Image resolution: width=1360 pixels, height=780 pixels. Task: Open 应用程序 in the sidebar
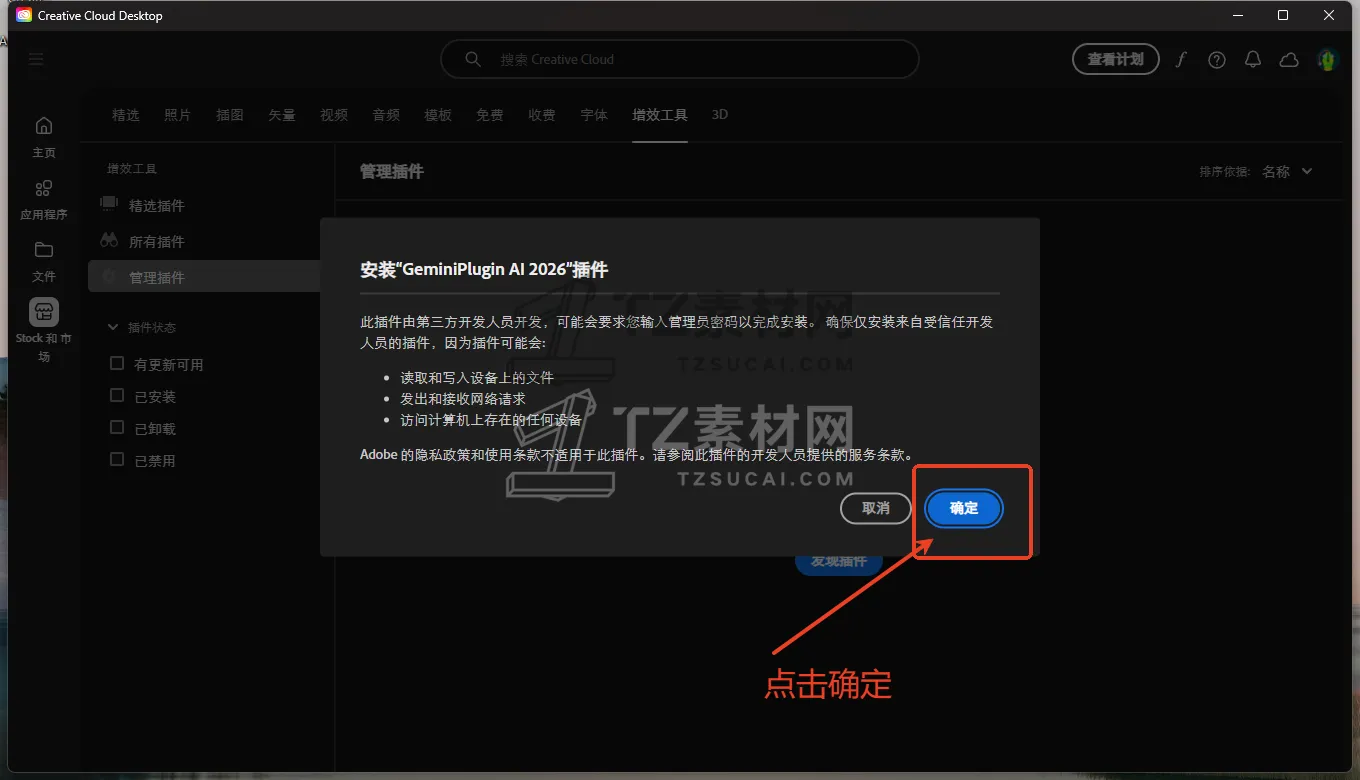click(44, 200)
